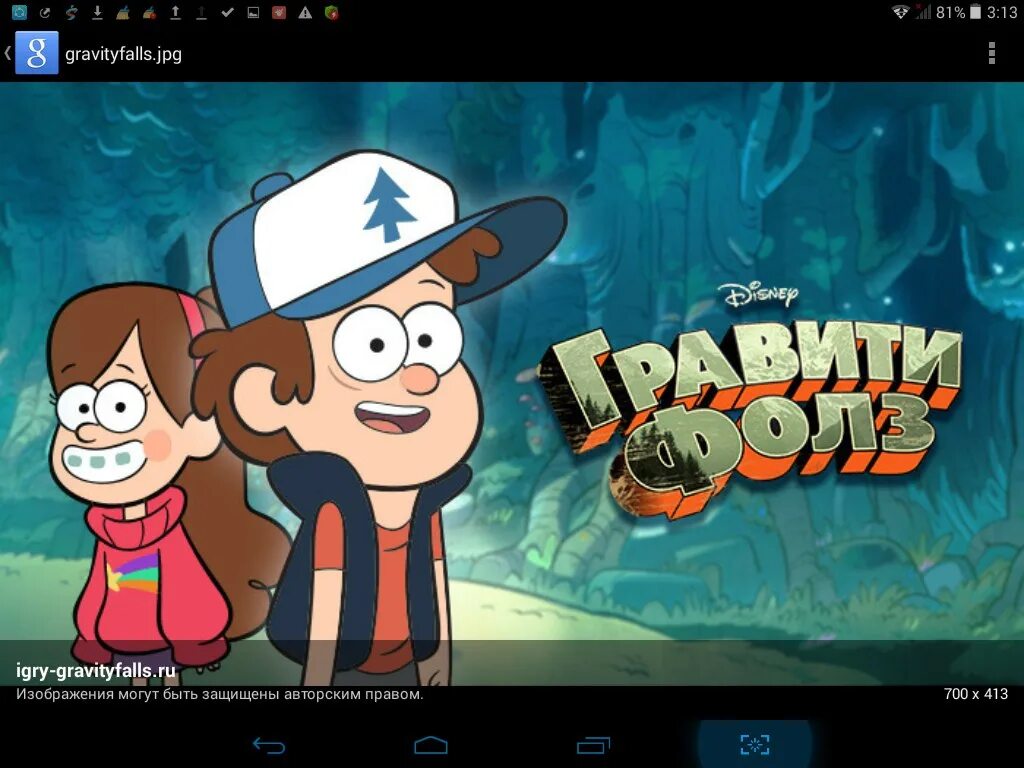
Task: Tap the checkmark notification icon
Action: pos(227,12)
